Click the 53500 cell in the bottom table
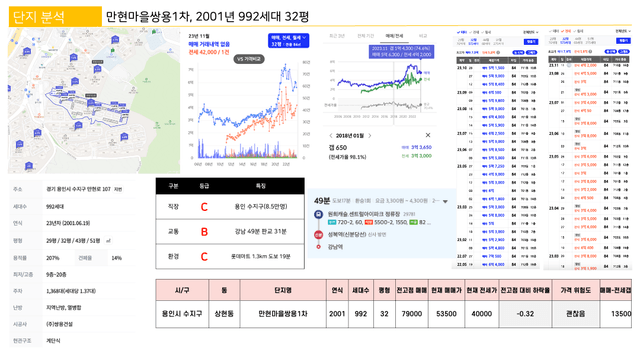The image size is (640, 360). [x=447, y=314]
